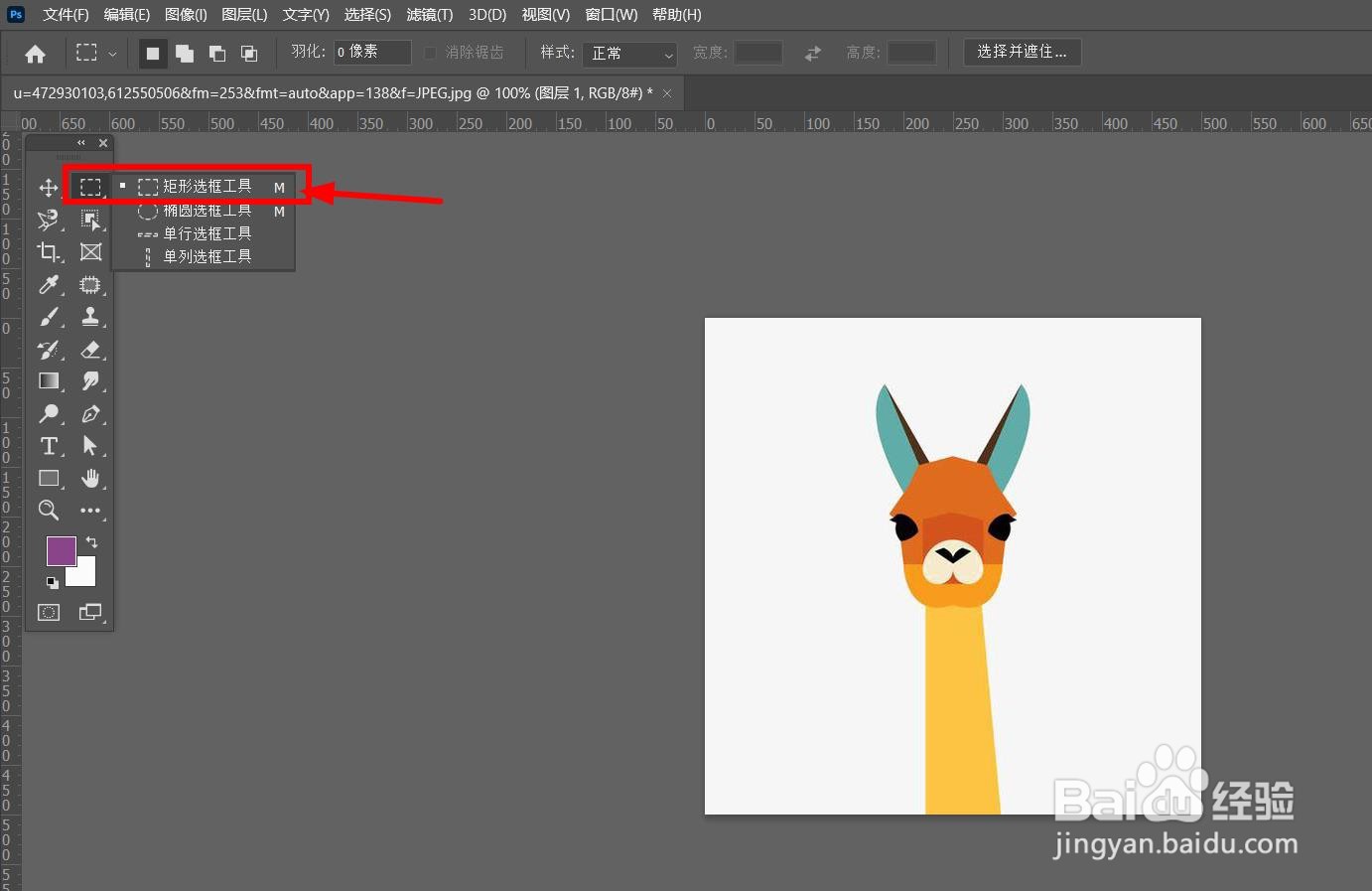
Task: Open the 滤镜(T) menu
Action: [x=429, y=15]
